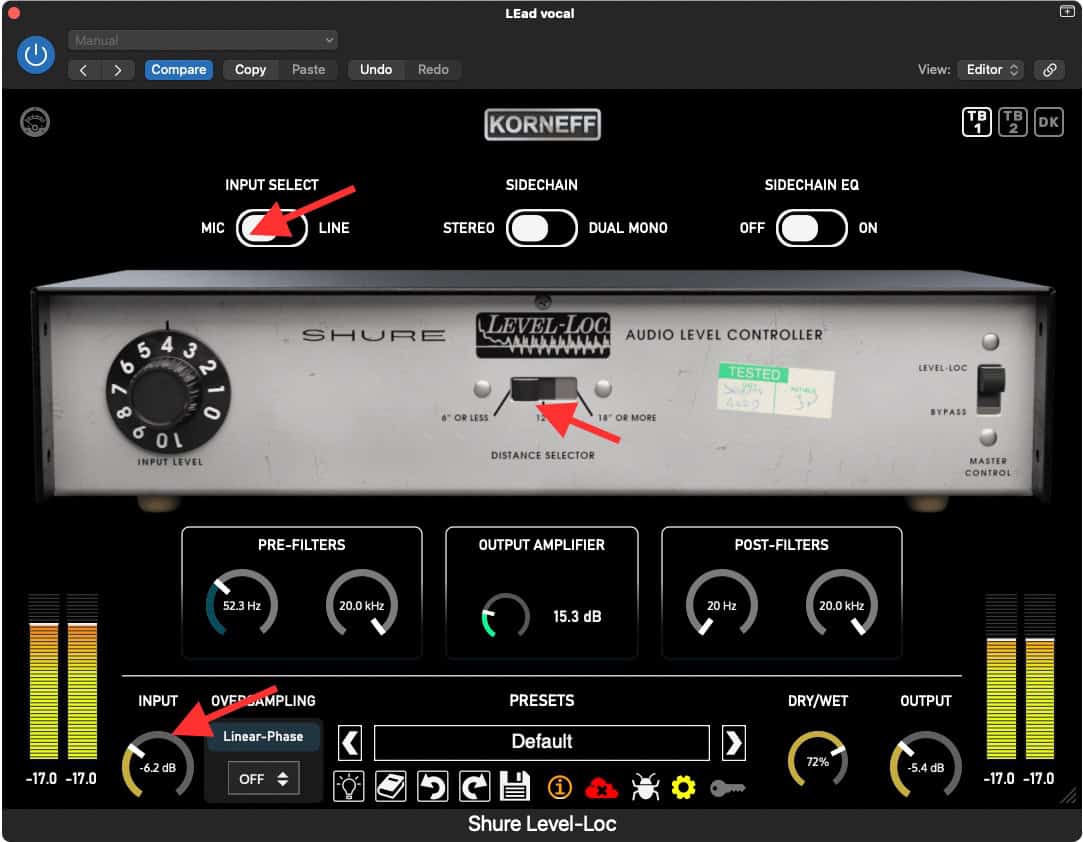Open the manual book icon
The height and width of the screenshot is (842, 1083).
coord(390,787)
